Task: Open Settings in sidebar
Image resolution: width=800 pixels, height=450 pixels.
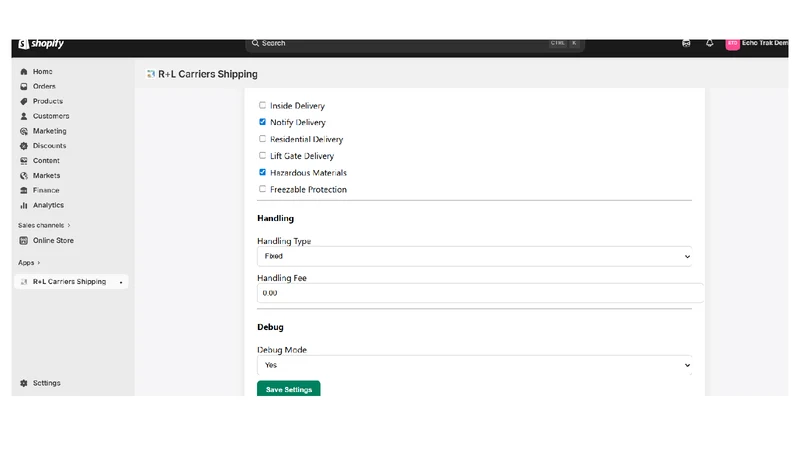Action: click(x=46, y=383)
